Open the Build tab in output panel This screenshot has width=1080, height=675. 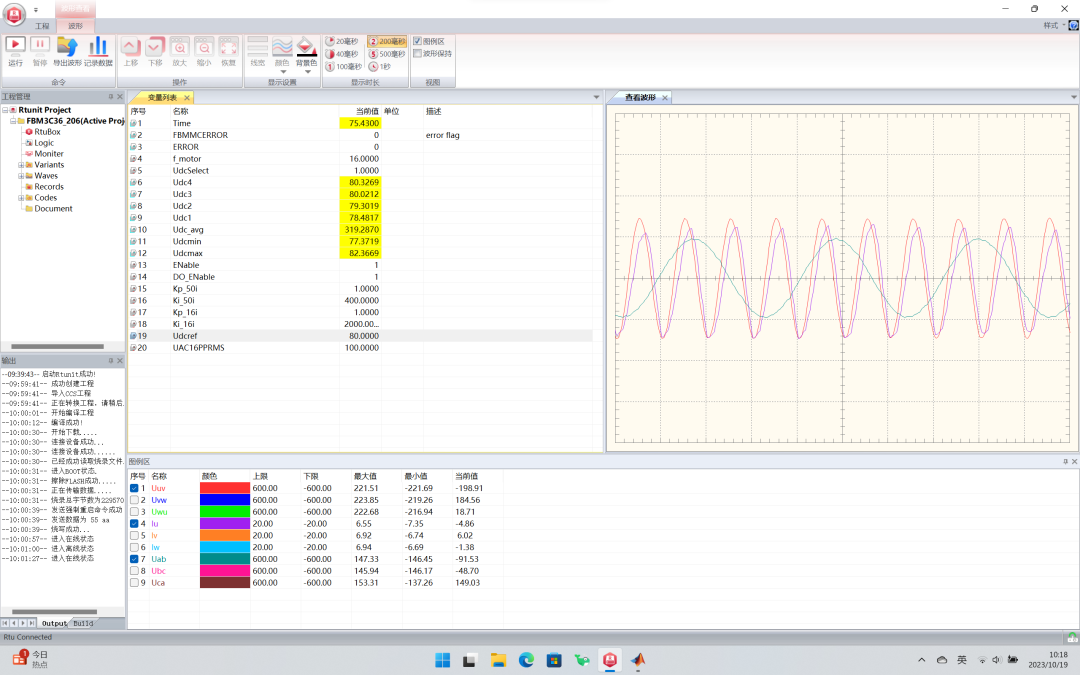click(83, 623)
